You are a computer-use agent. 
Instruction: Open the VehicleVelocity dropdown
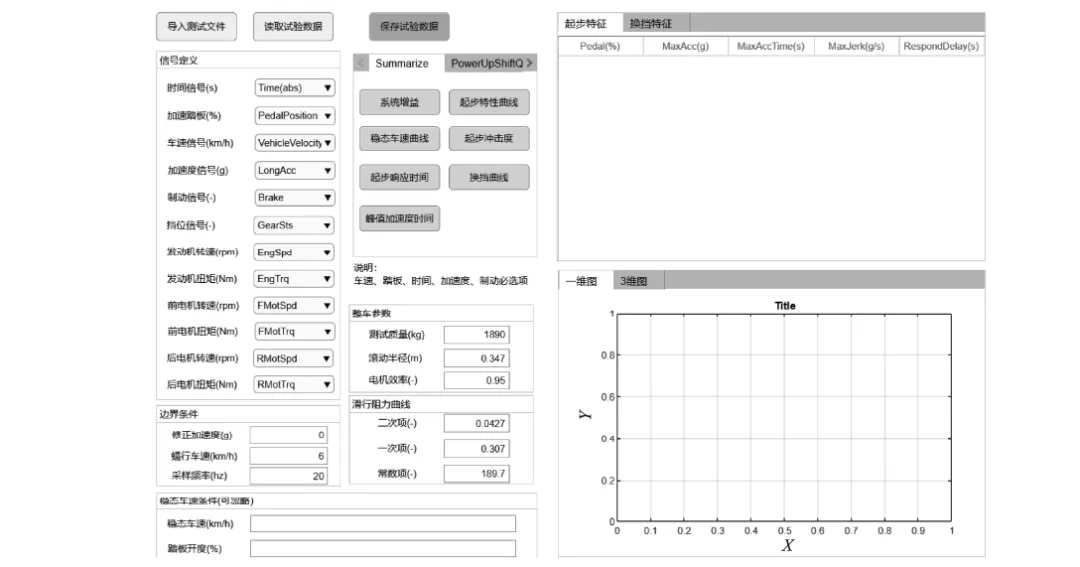pos(294,143)
